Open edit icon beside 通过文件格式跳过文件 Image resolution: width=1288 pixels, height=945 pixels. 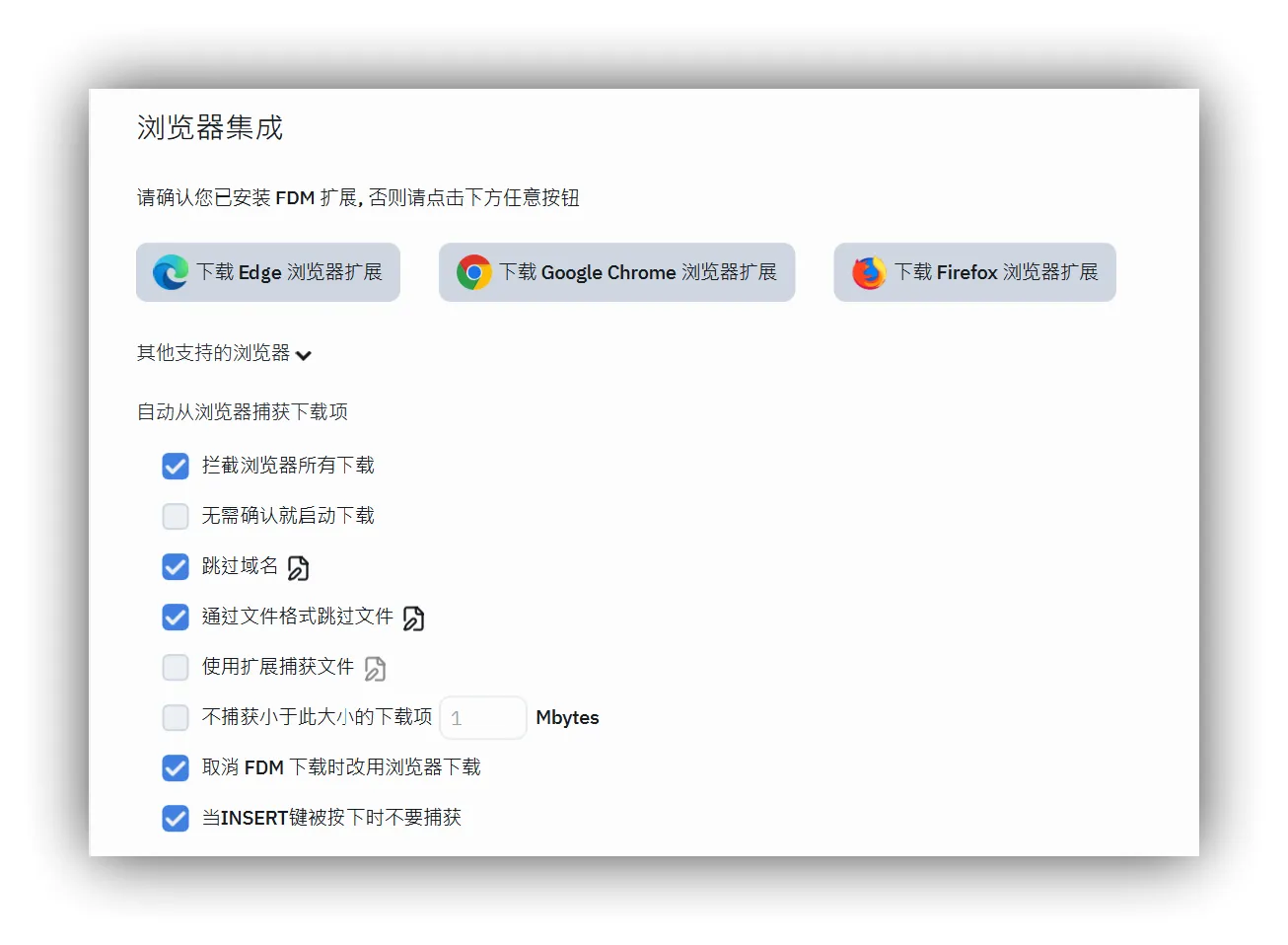pyautogui.click(x=414, y=618)
